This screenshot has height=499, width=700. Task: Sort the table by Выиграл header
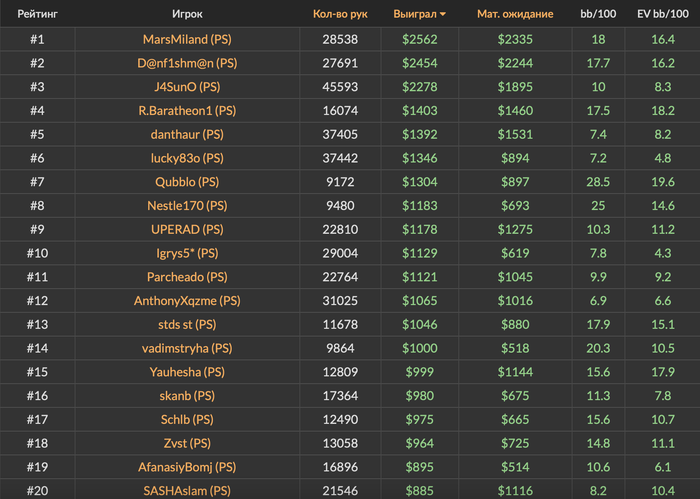(x=415, y=14)
